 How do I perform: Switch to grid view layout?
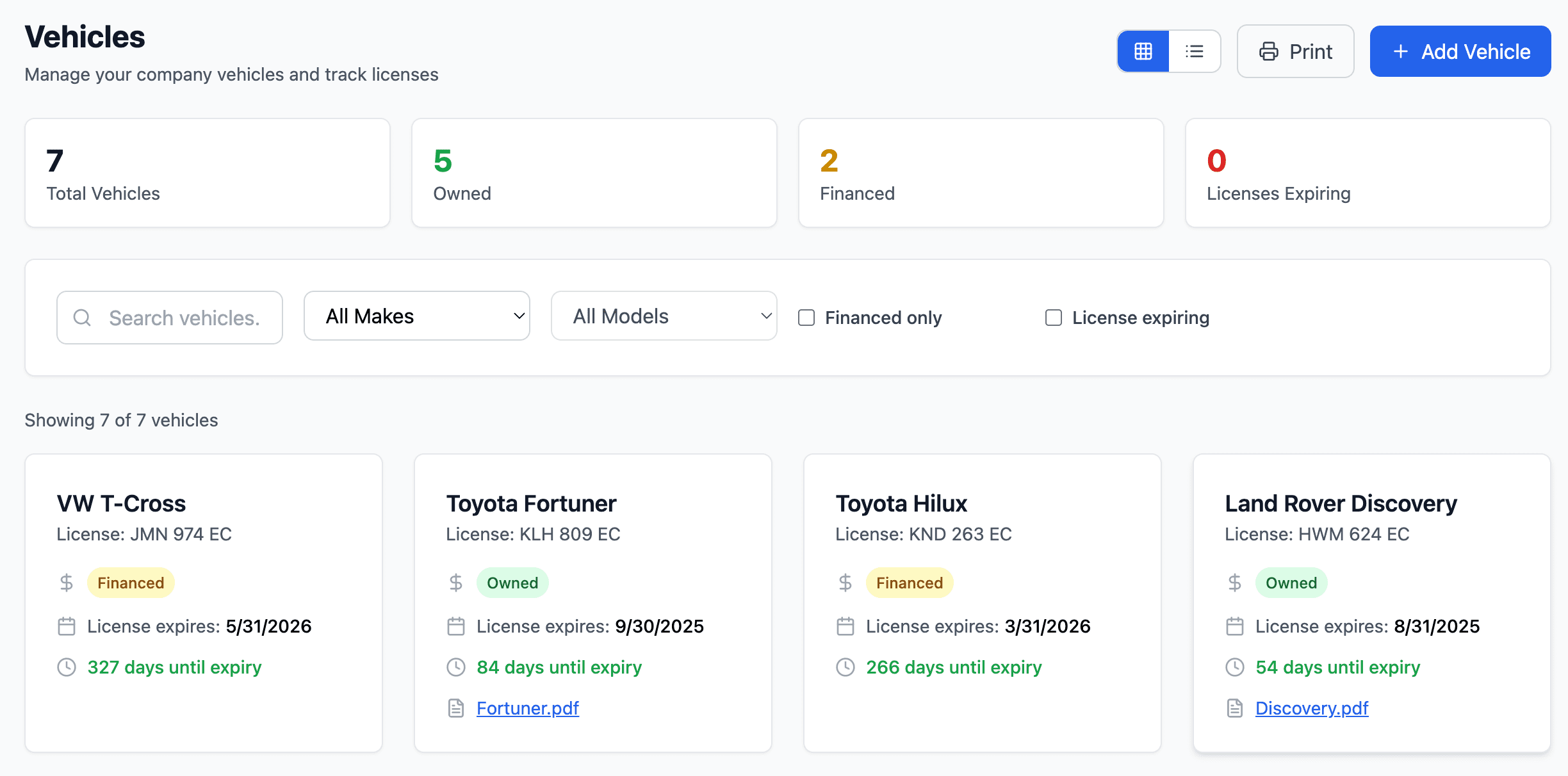click(x=1143, y=51)
